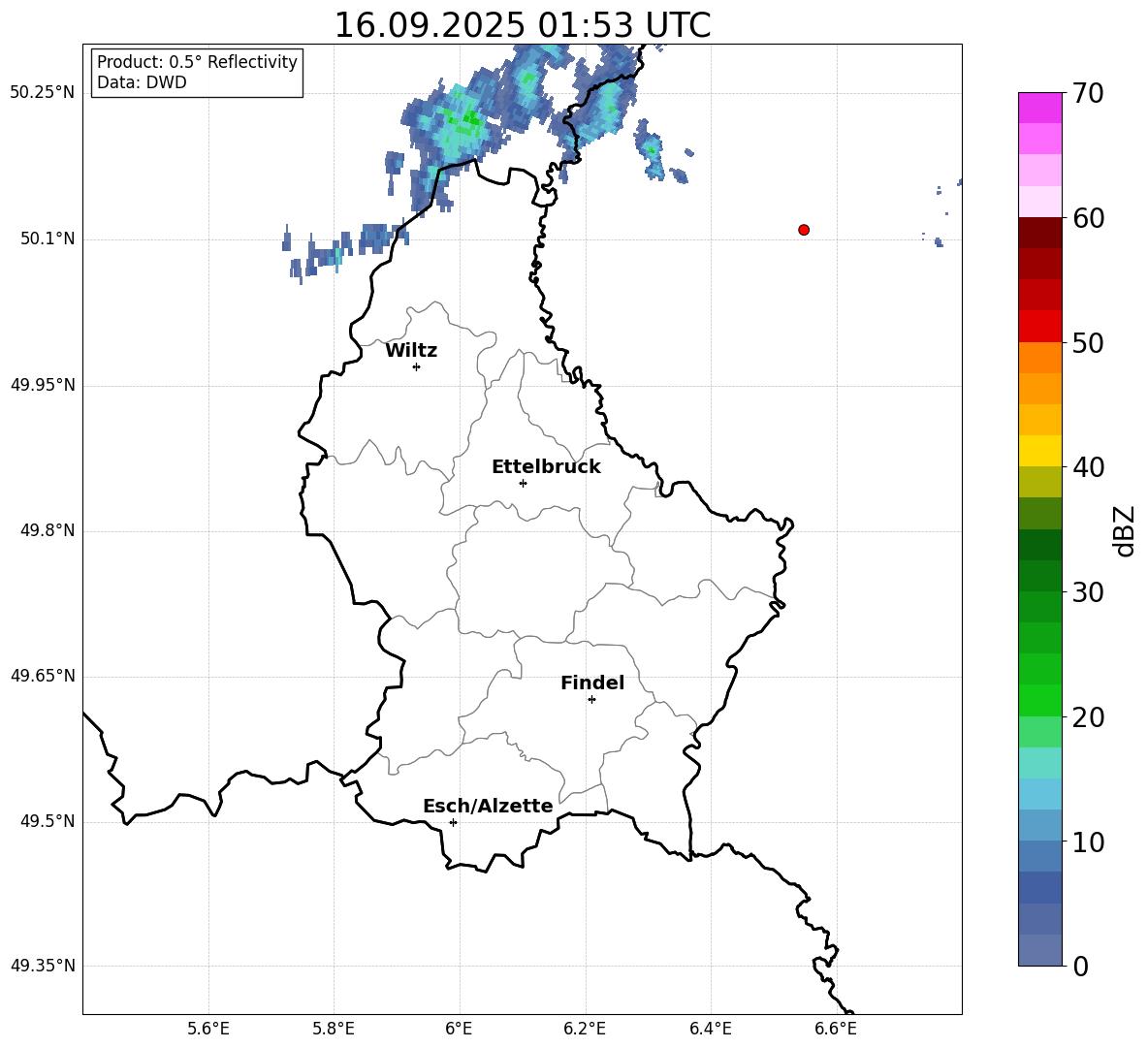Click the 50.1°N latitude label
This screenshot has height=1048, width=1148.
[48, 239]
